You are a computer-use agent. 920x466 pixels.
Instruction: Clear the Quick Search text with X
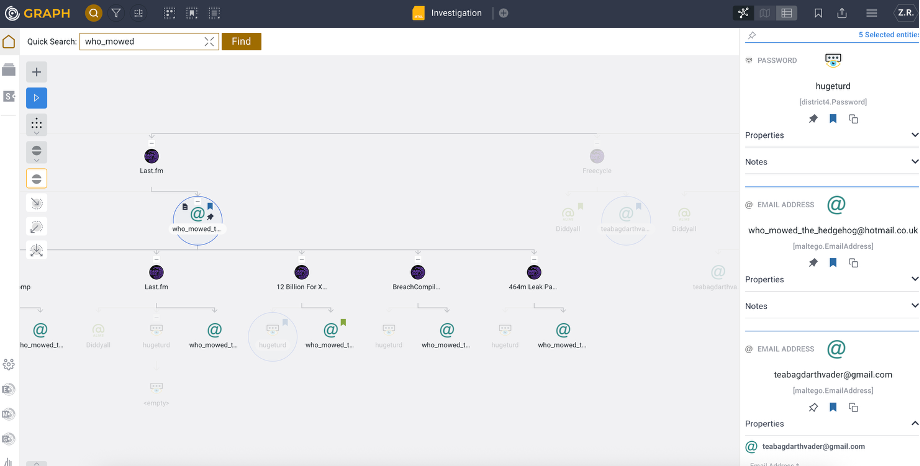click(209, 42)
